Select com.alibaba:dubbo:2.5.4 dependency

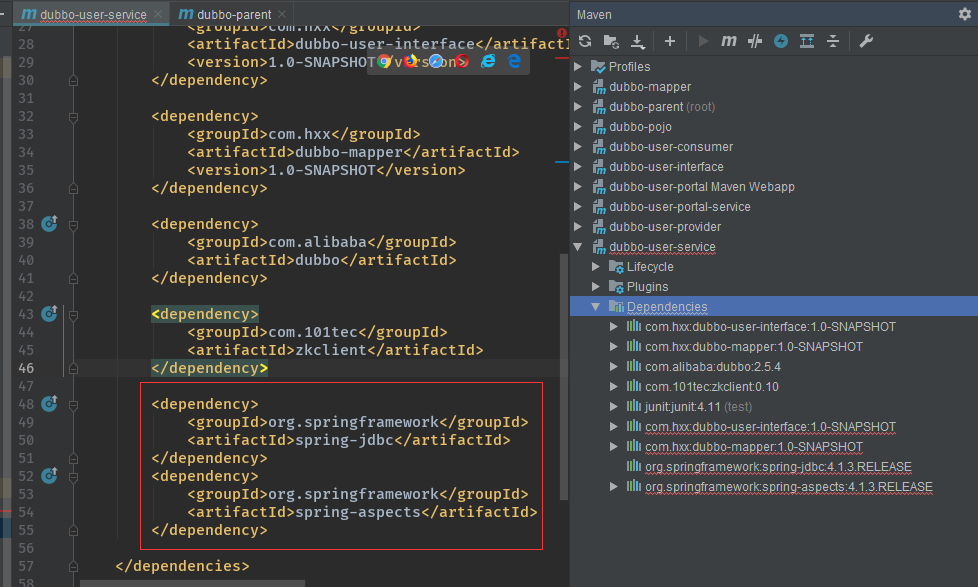pyautogui.click(x=712, y=366)
